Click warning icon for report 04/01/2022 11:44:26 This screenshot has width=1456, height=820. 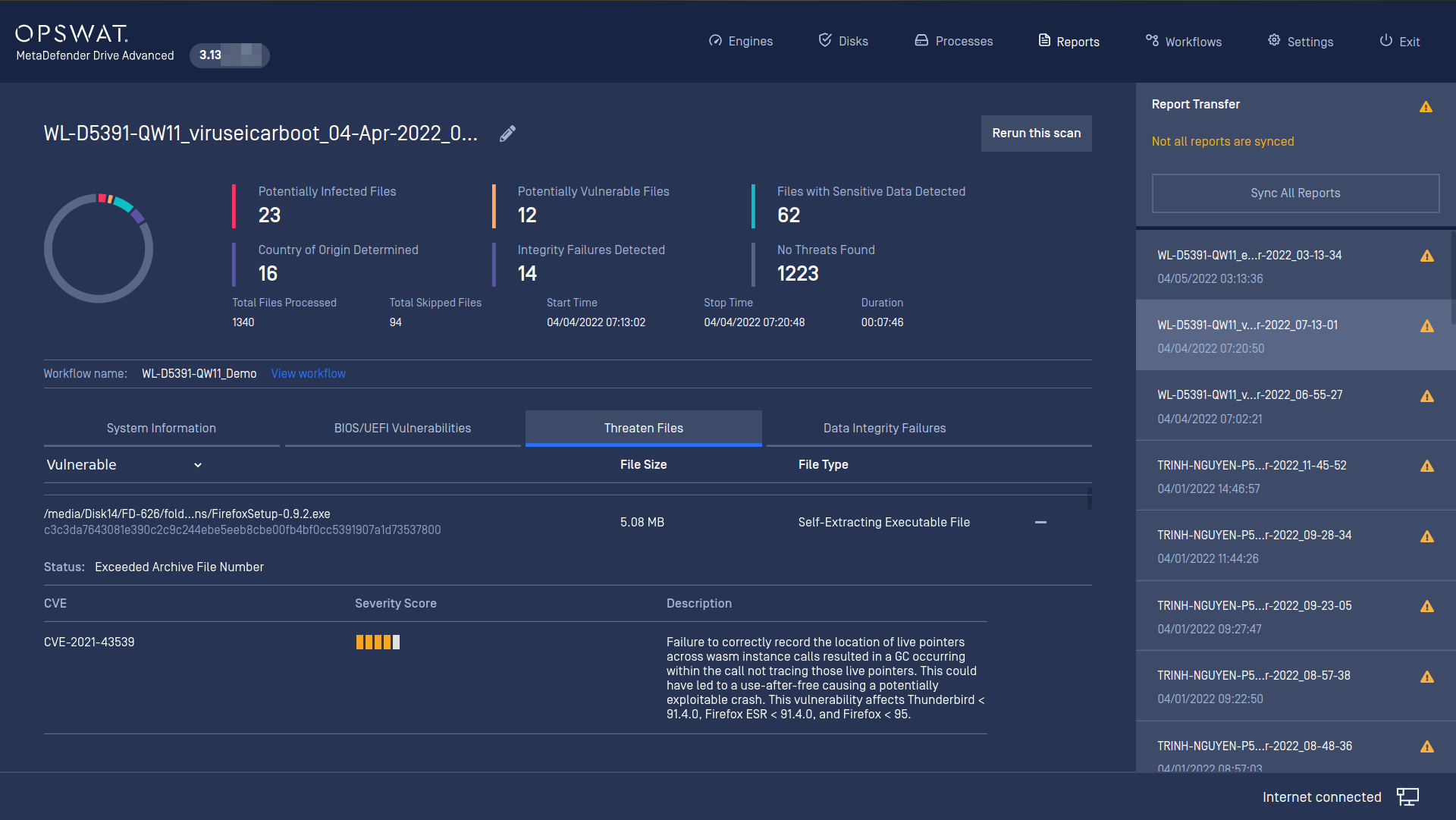[x=1427, y=537]
